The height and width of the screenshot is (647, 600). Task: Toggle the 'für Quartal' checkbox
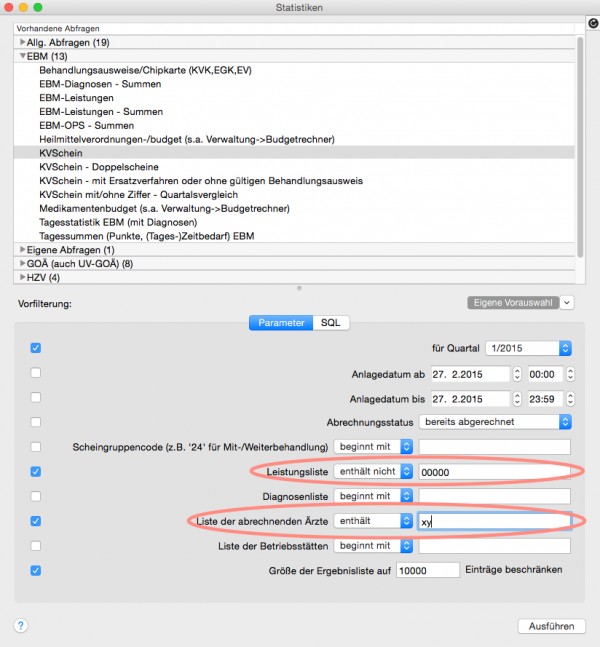pos(36,348)
